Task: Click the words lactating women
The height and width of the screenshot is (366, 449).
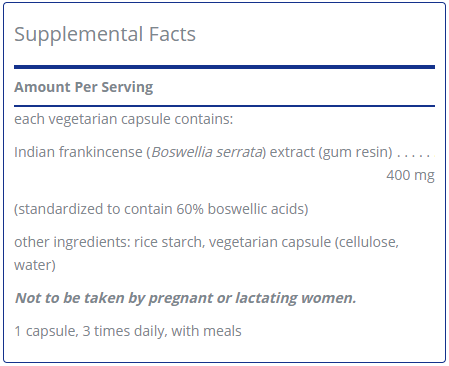Action: point(295,298)
